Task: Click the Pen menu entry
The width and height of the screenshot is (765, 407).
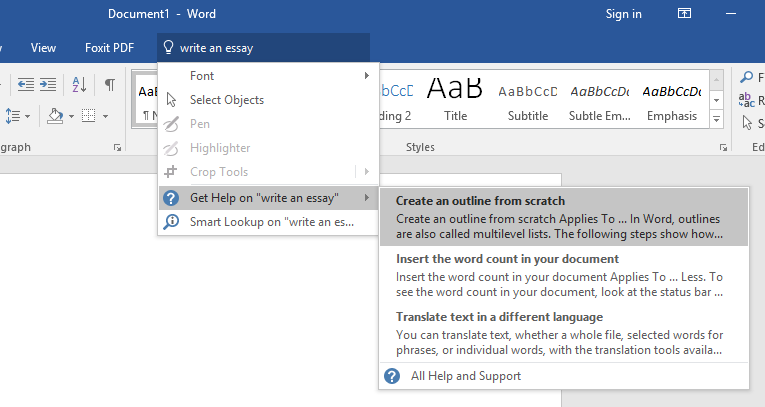Action: [x=268, y=123]
